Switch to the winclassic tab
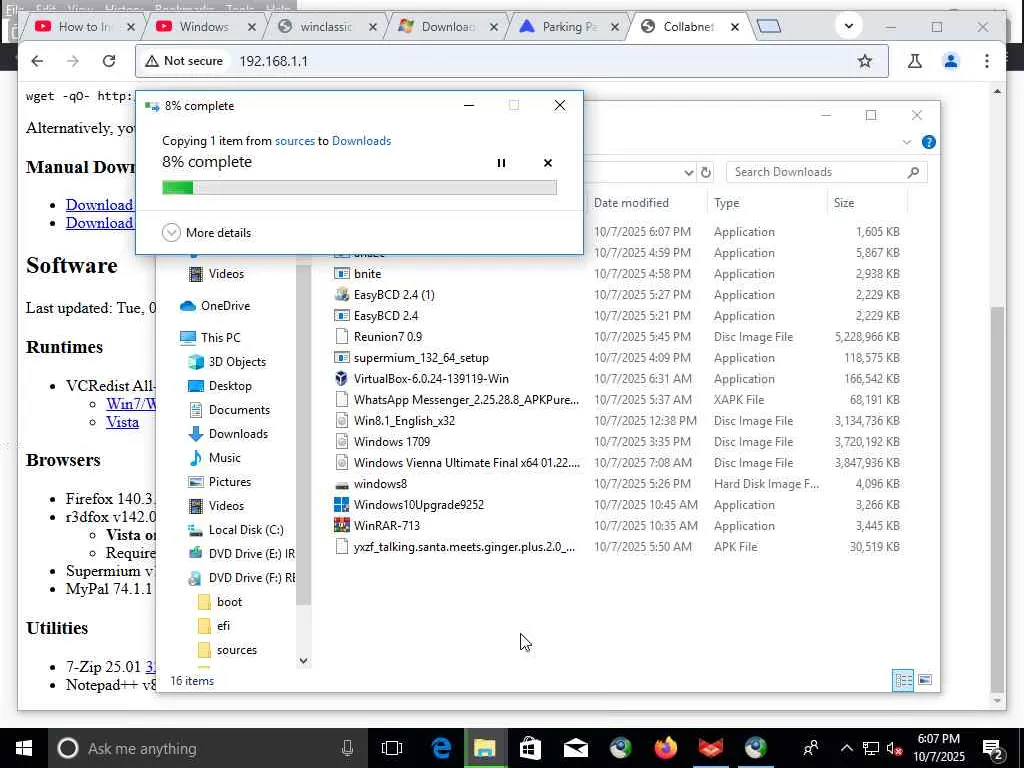This screenshot has width=1024, height=768. 325,27
